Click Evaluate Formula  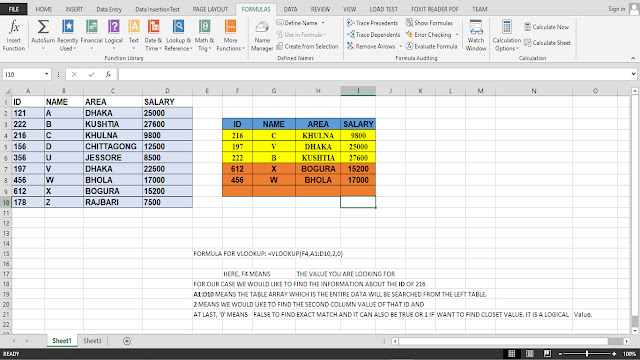(431, 47)
